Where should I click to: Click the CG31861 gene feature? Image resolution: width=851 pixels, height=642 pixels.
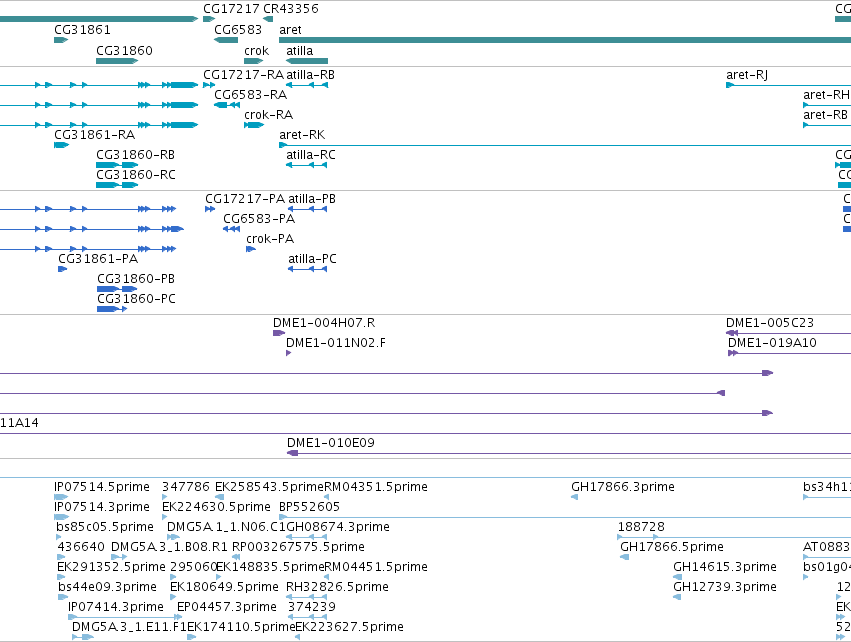(61, 40)
